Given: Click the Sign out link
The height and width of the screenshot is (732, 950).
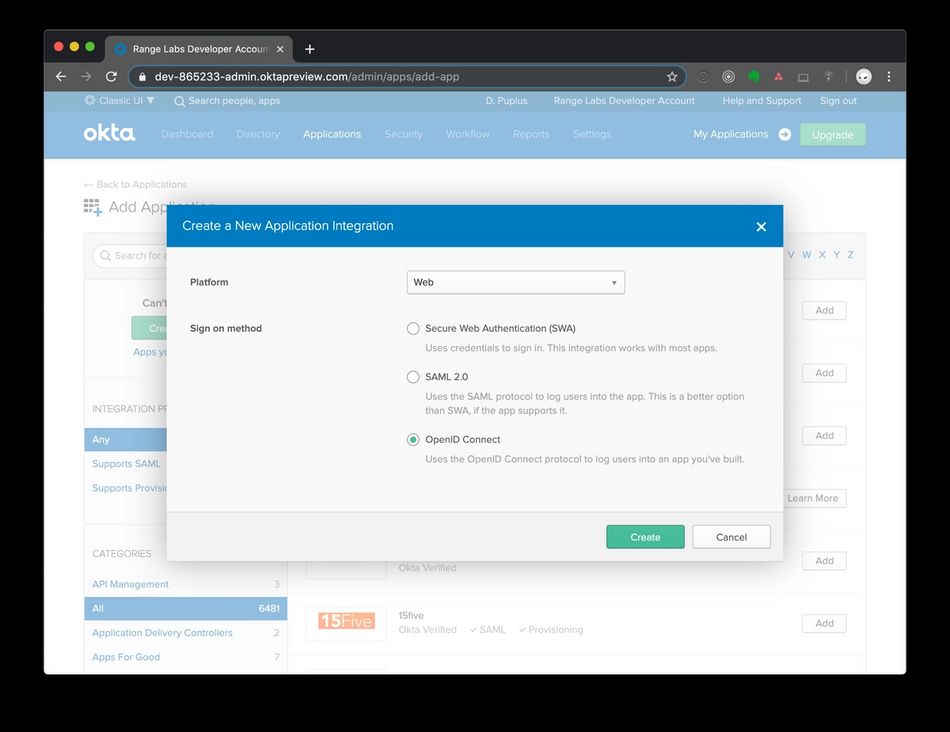Looking at the screenshot, I should pyautogui.click(x=838, y=101).
